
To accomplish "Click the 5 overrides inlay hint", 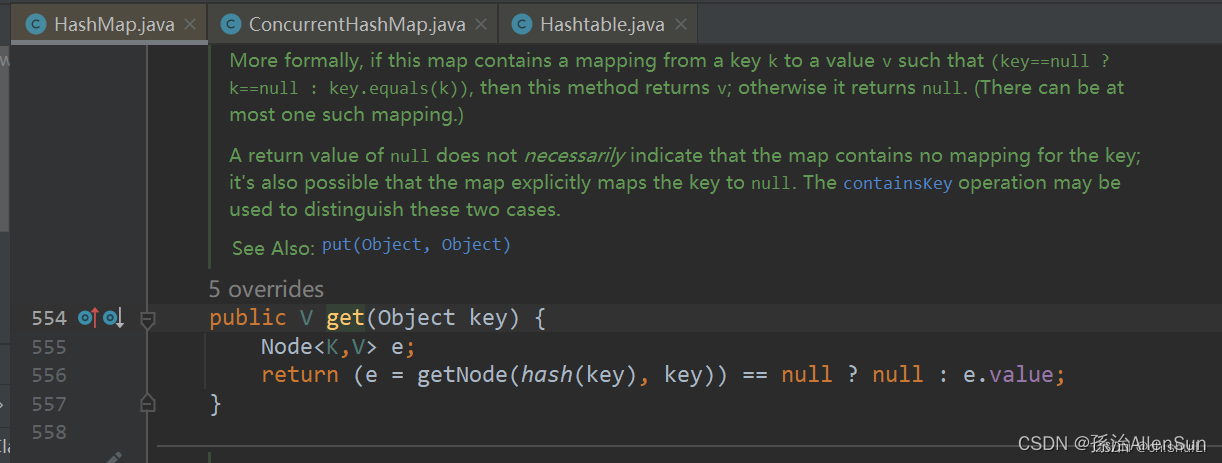I will point(266,289).
